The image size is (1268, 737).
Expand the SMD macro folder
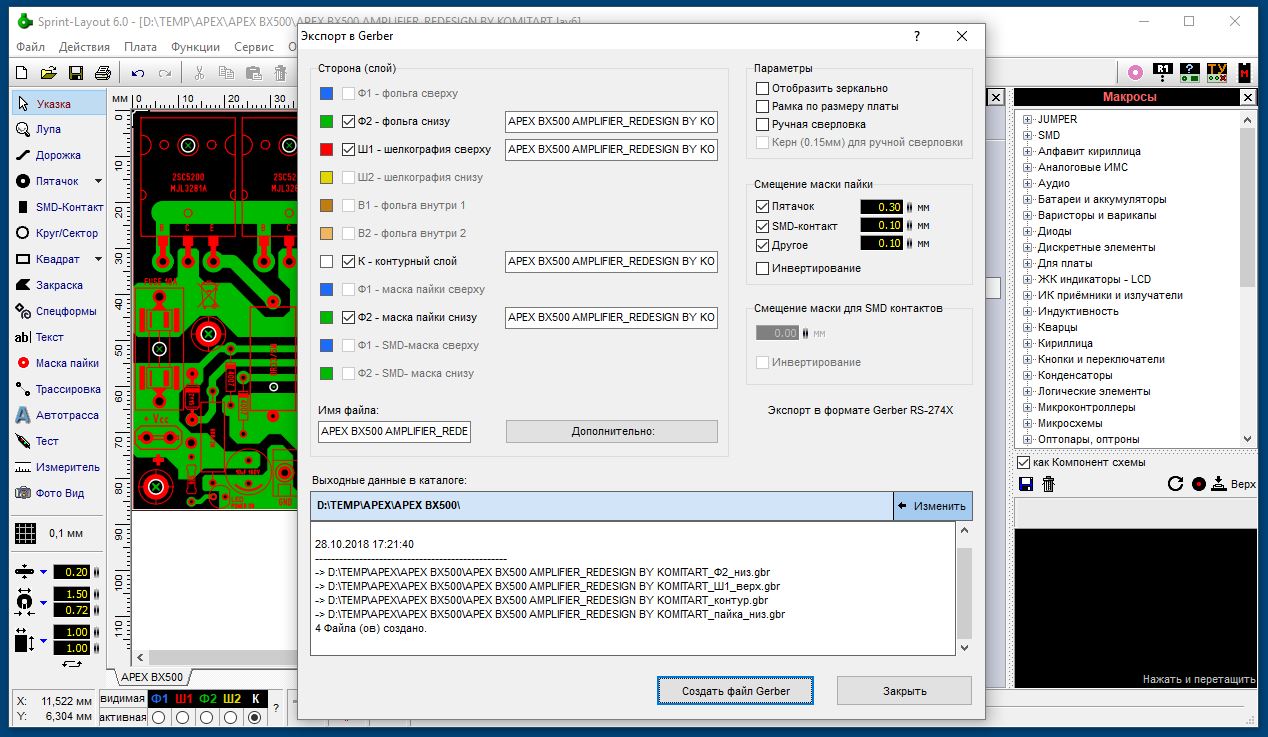pos(1027,135)
